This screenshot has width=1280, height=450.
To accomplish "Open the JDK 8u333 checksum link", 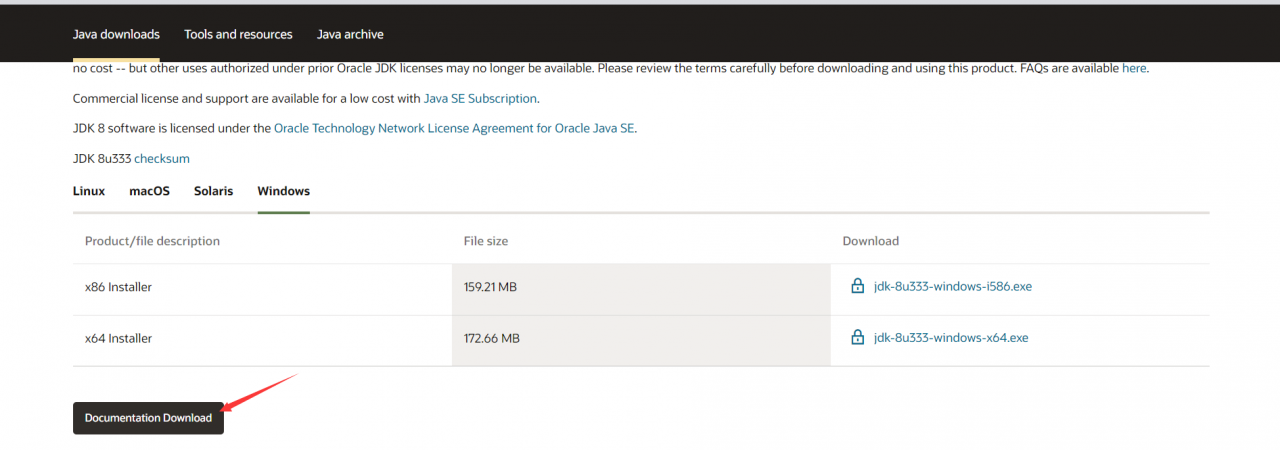I will pyautogui.click(x=162, y=159).
